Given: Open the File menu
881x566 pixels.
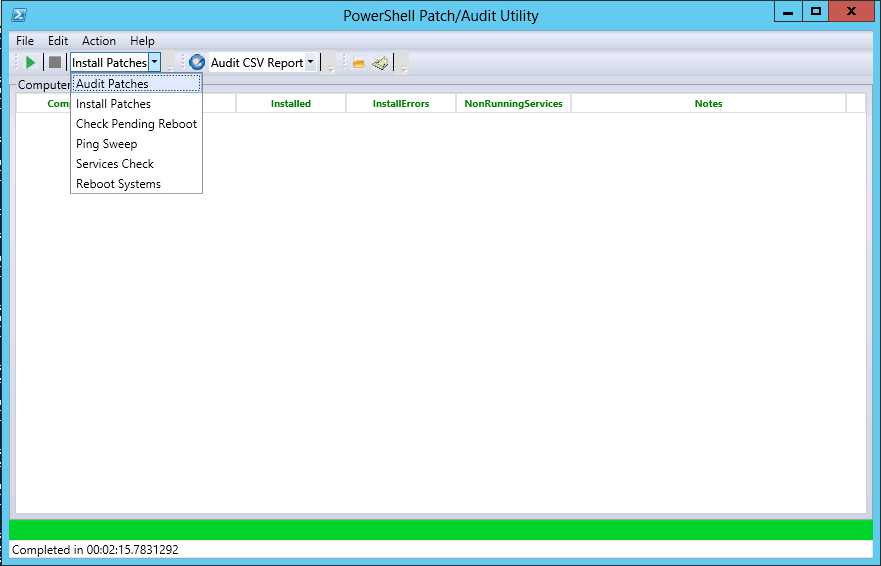Looking at the screenshot, I should click(x=25, y=41).
